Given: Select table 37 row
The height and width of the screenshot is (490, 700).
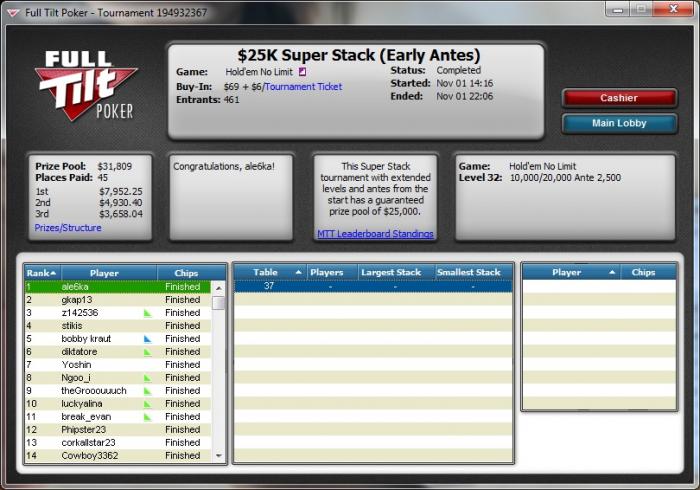Looking at the screenshot, I should point(373,286).
